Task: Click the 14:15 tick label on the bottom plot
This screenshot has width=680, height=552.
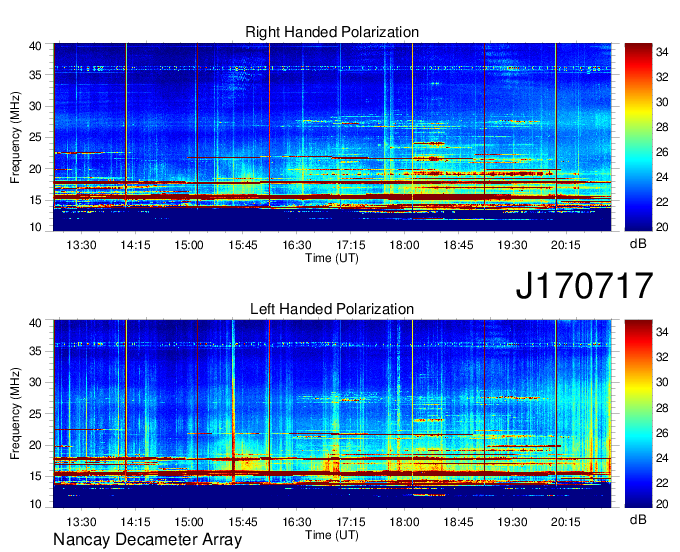Action: pyautogui.click(x=135, y=522)
